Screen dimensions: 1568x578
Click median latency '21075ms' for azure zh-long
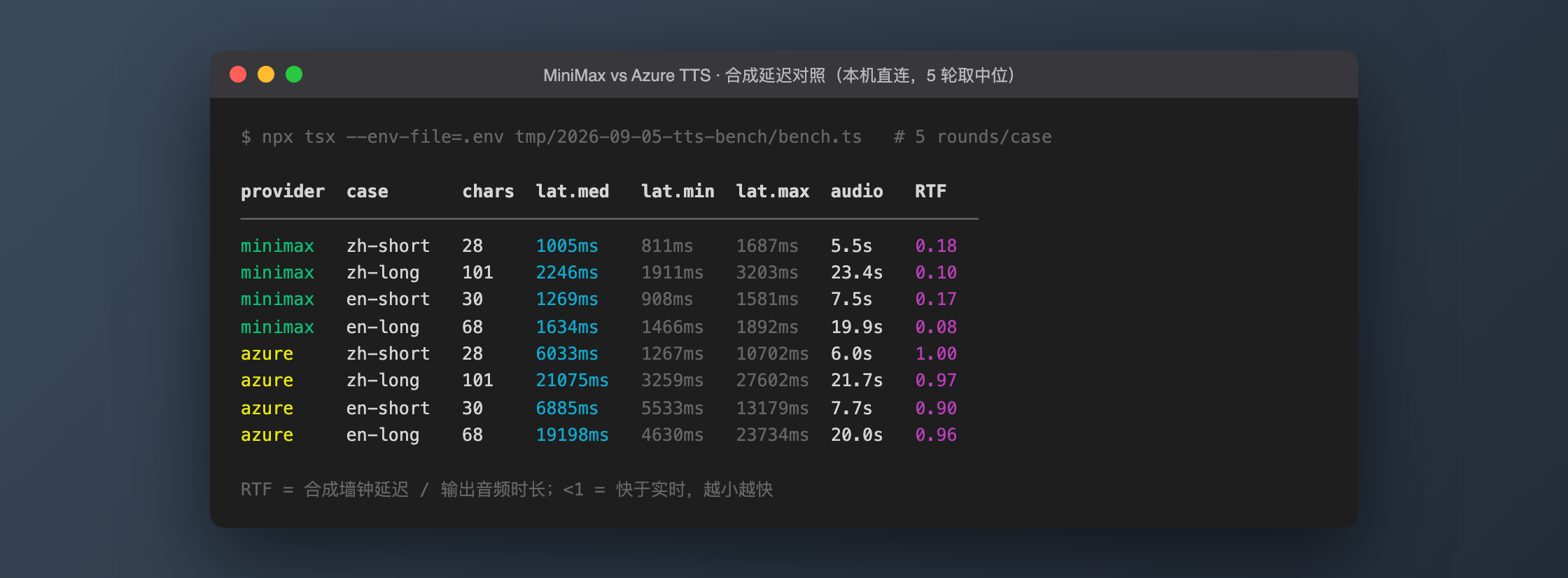pos(572,380)
